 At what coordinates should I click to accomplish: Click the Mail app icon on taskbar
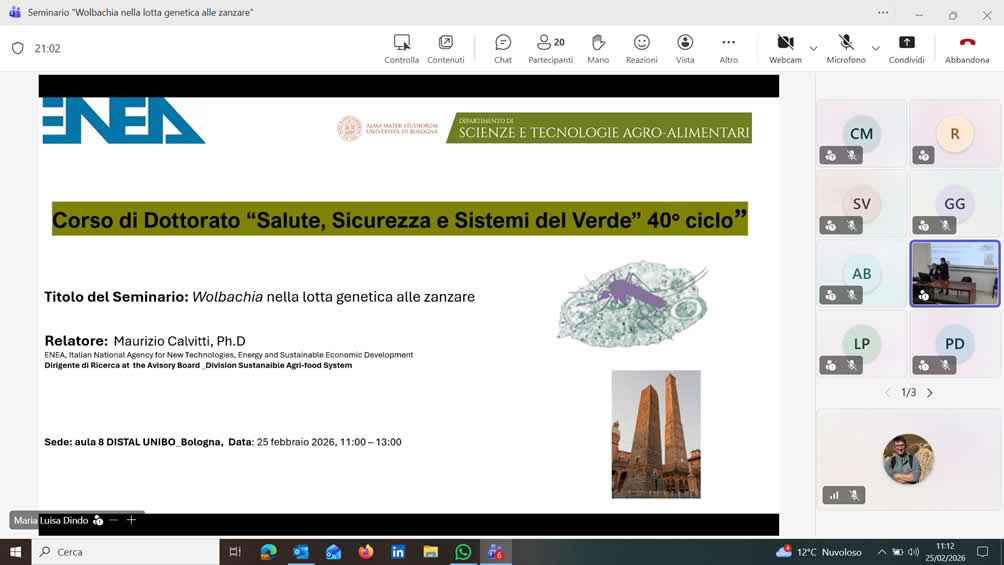click(x=333, y=552)
